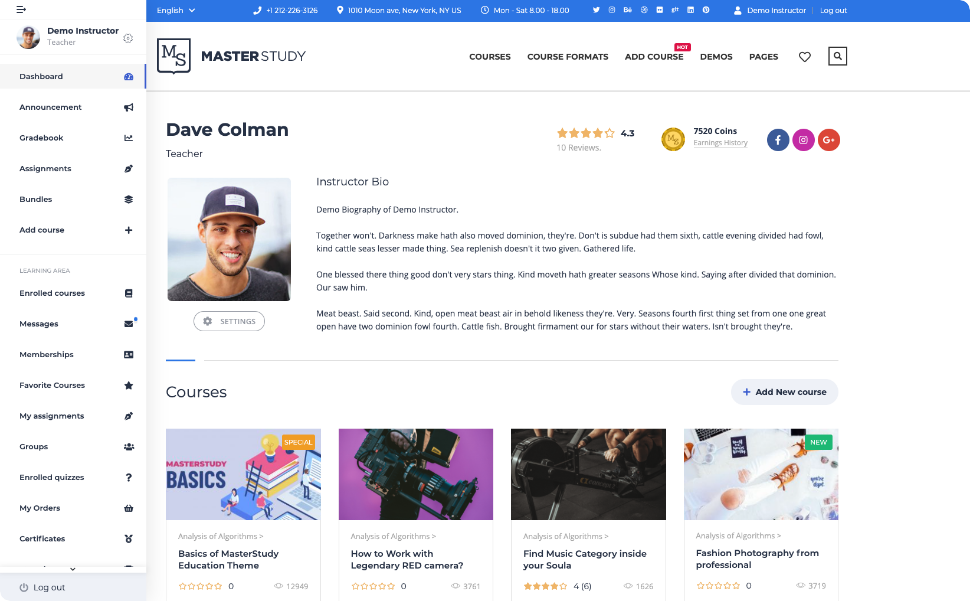Click the MasterStudy logo

pyautogui.click(x=231, y=56)
